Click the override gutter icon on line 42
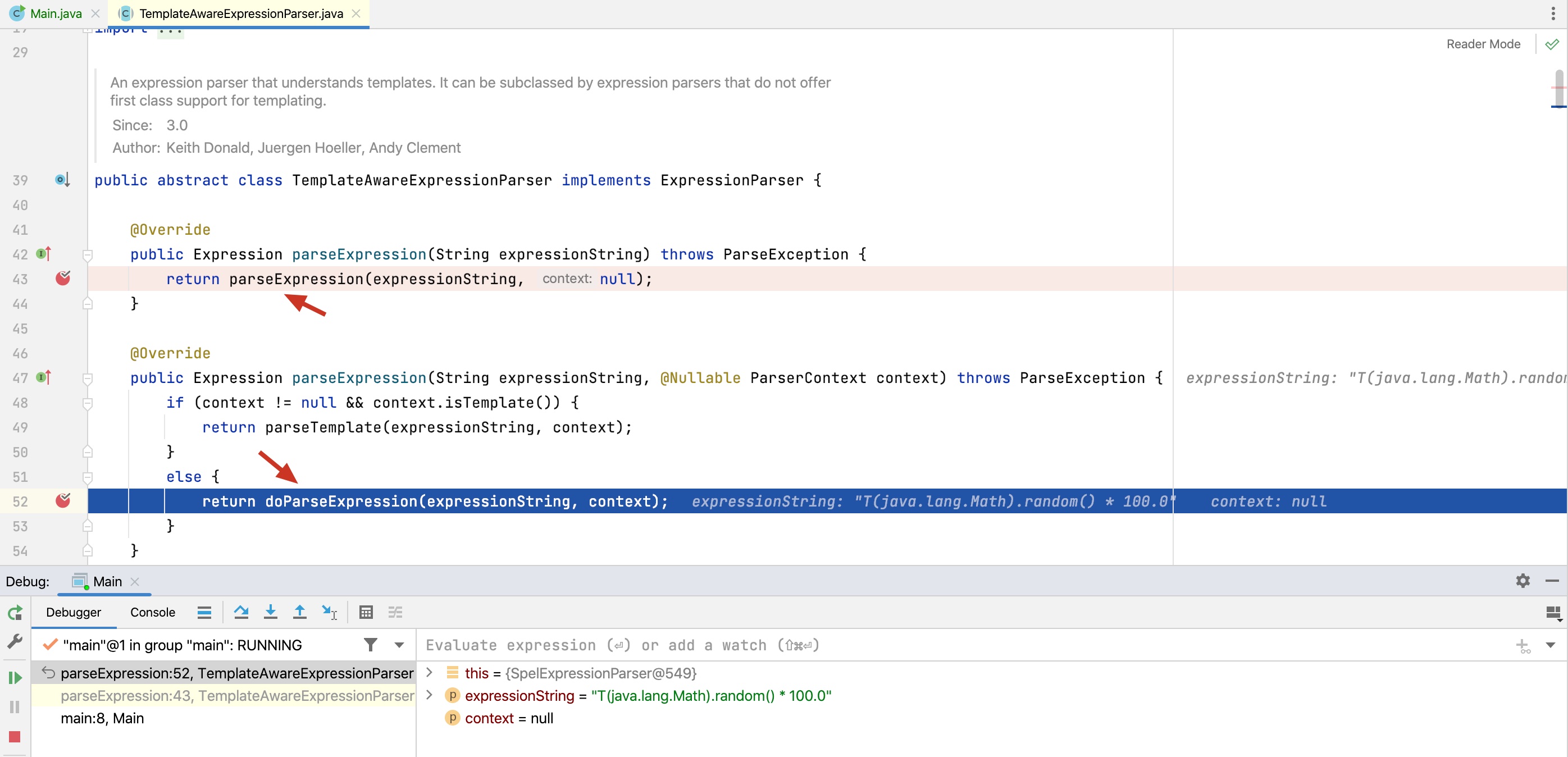1568x757 pixels. tap(43, 254)
